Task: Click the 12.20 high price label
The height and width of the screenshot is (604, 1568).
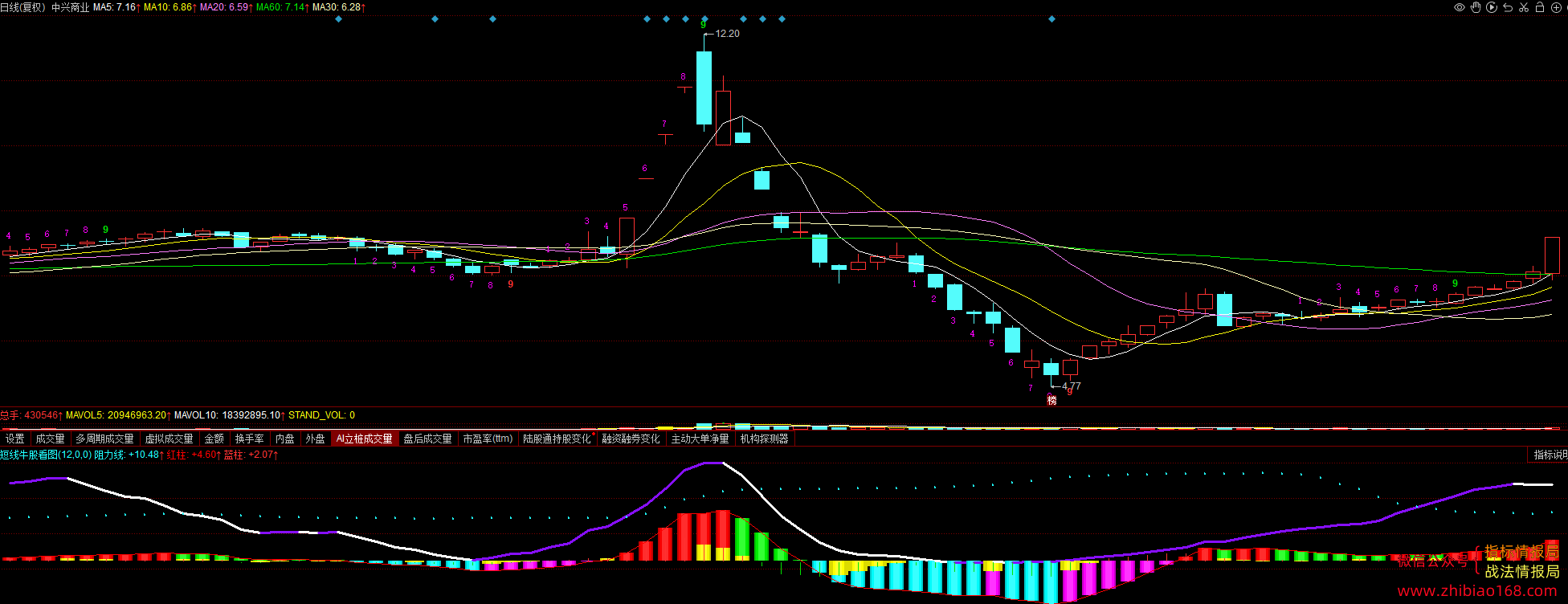Action: click(x=727, y=34)
